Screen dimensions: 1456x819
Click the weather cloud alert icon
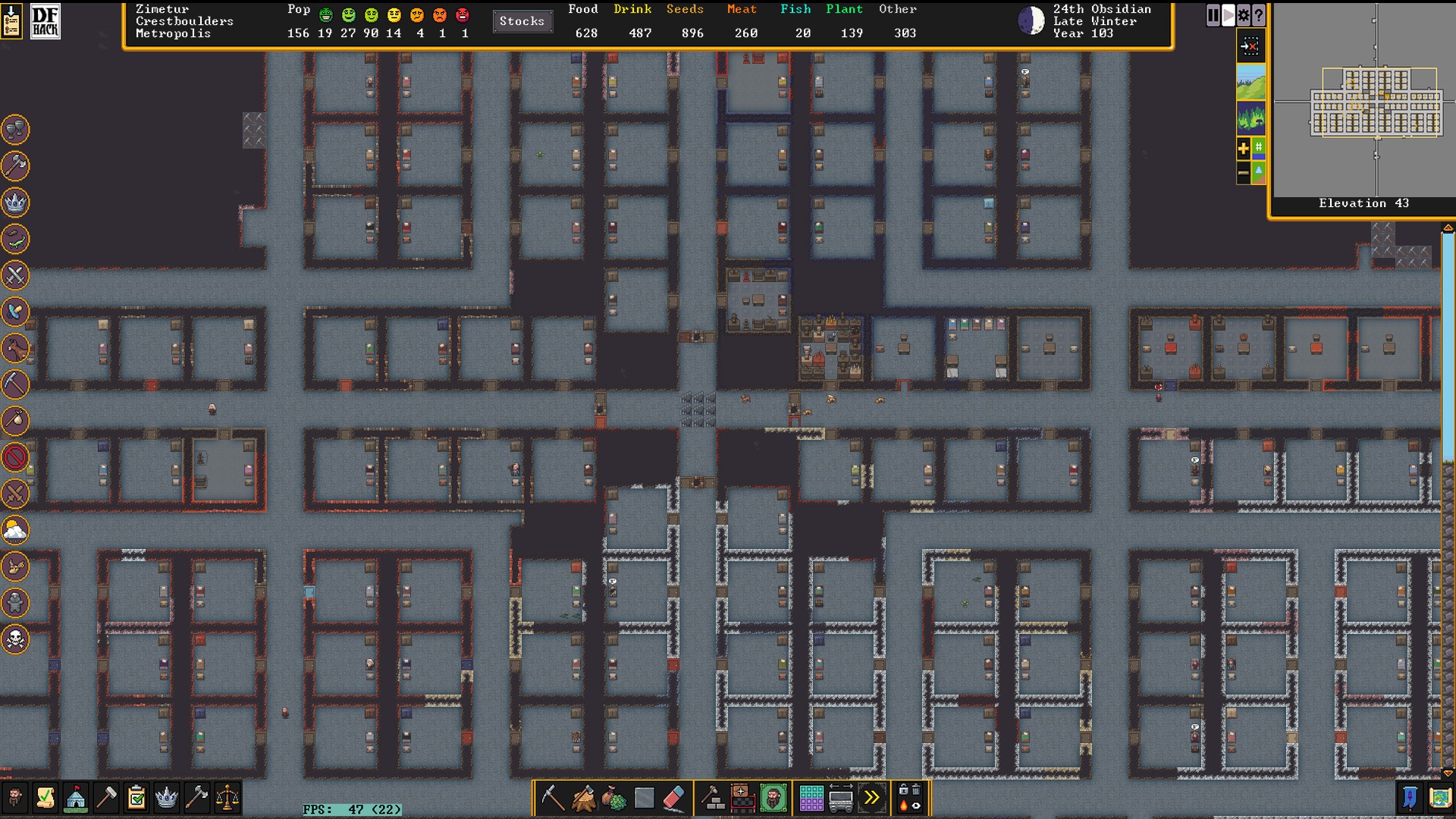point(15,530)
